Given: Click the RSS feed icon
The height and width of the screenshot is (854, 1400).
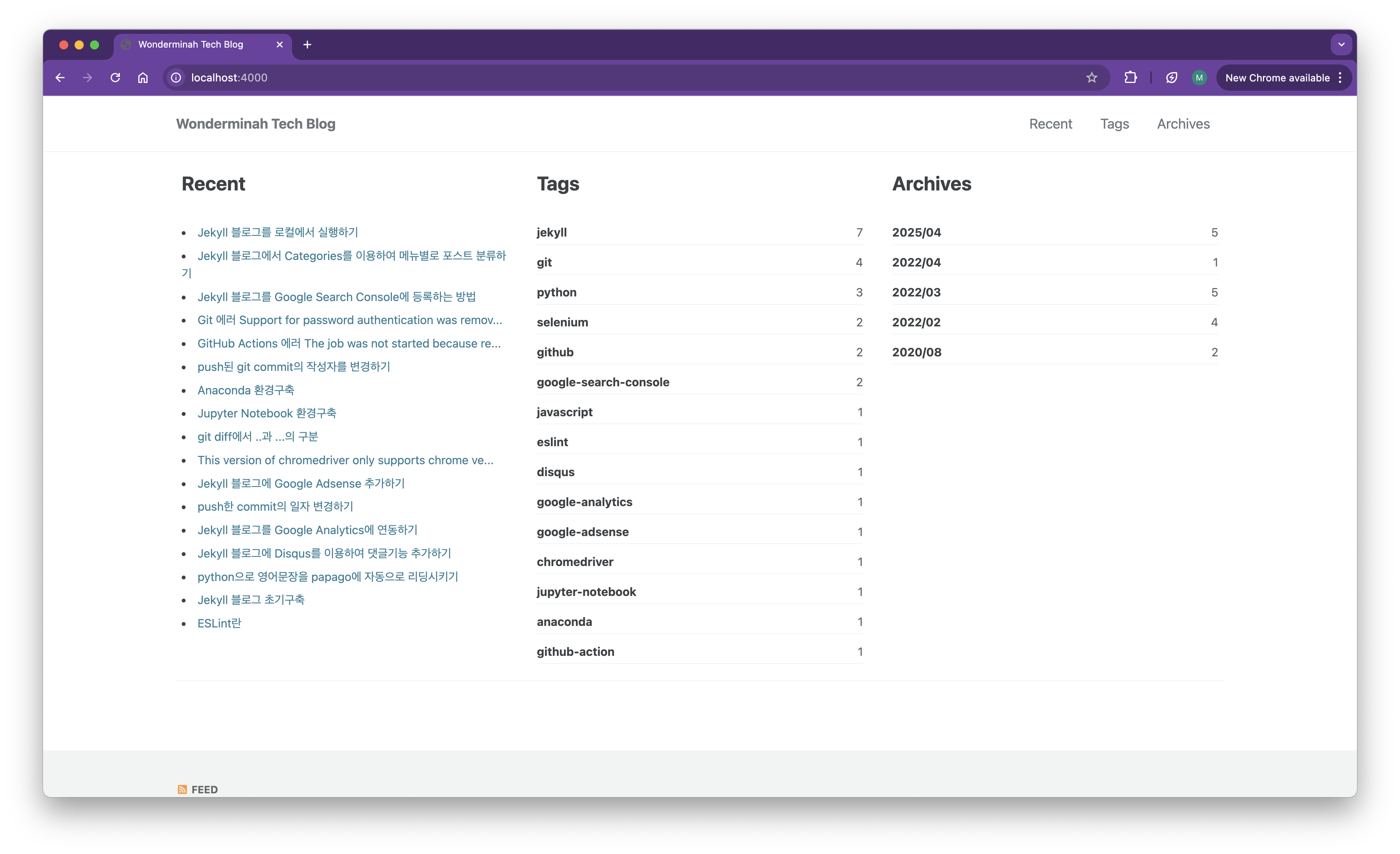Looking at the screenshot, I should pos(182,789).
